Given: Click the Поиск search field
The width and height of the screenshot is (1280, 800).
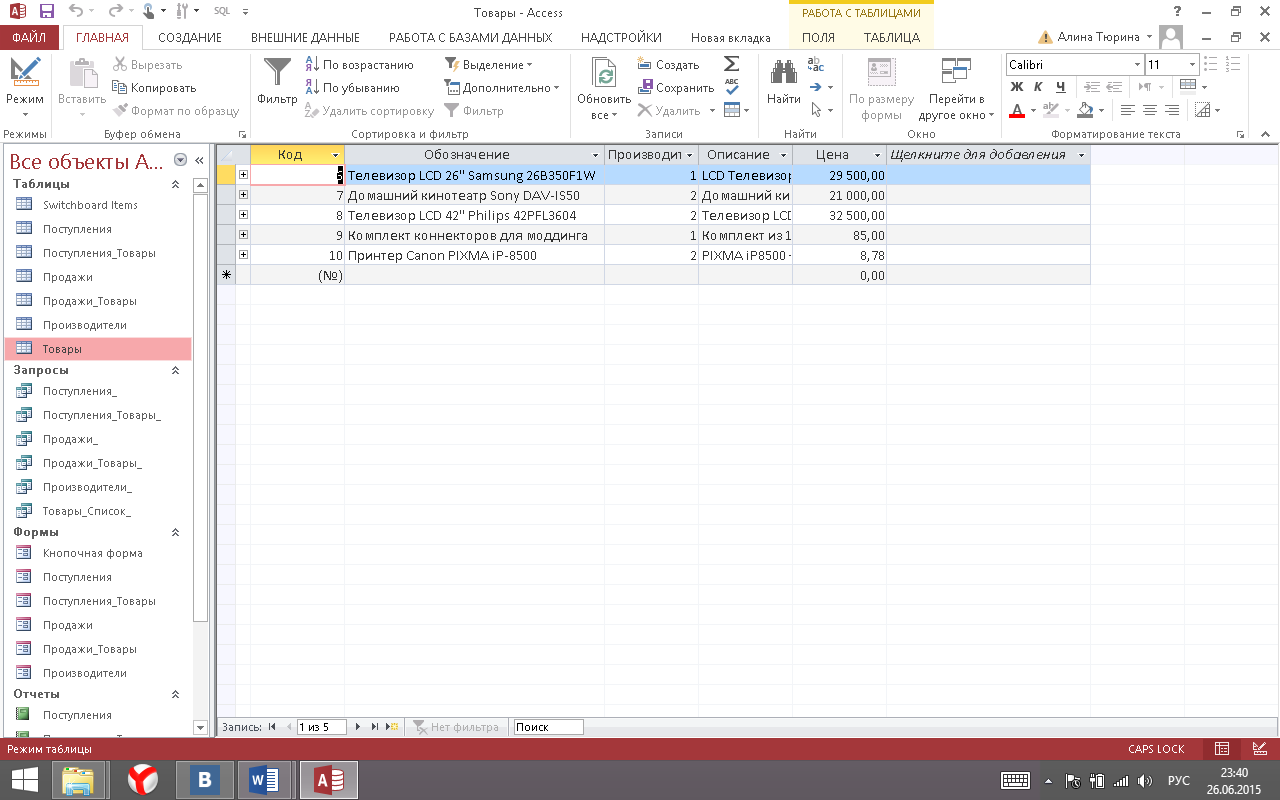Looking at the screenshot, I should (x=548, y=727).
